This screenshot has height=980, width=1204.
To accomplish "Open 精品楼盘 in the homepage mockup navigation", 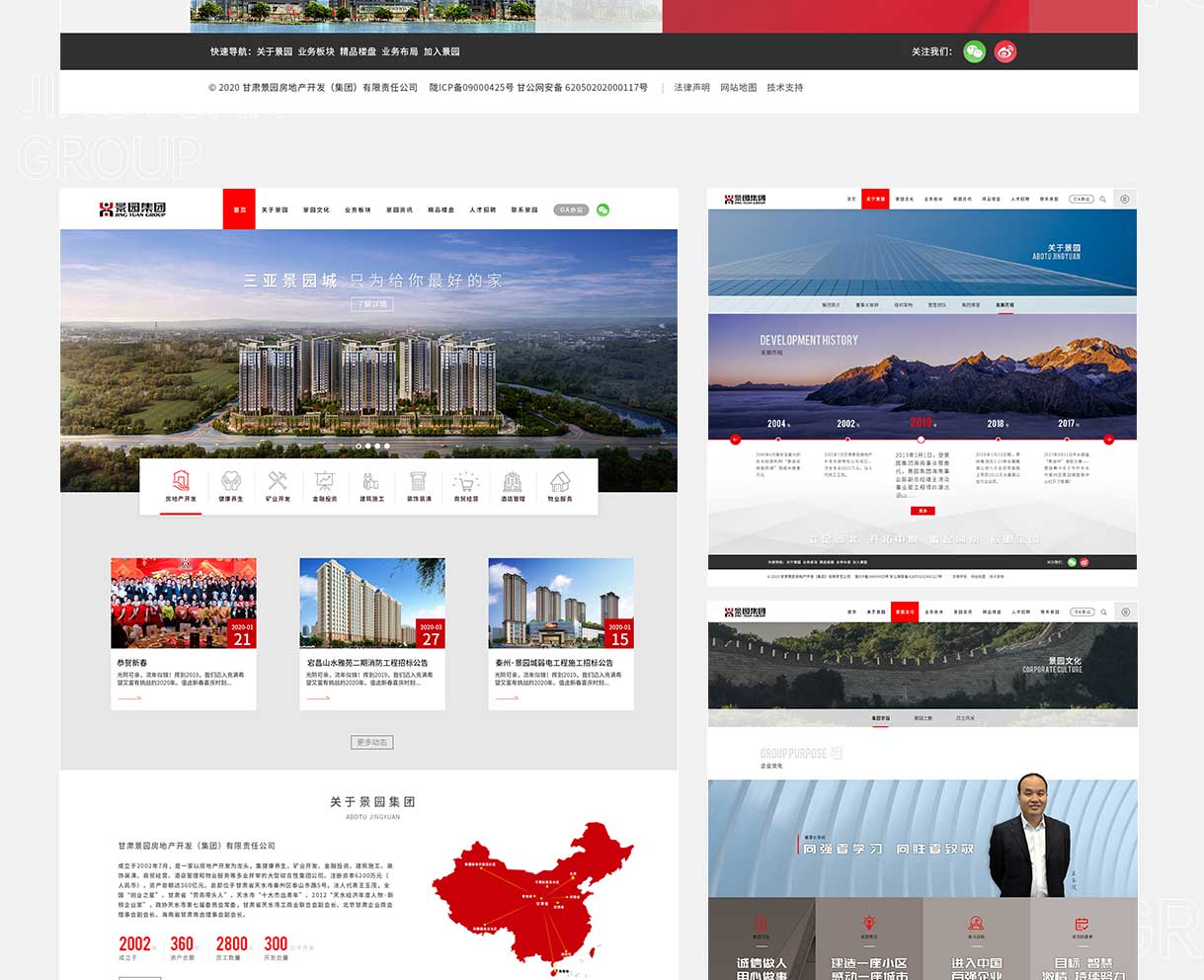I will (441, 209).
